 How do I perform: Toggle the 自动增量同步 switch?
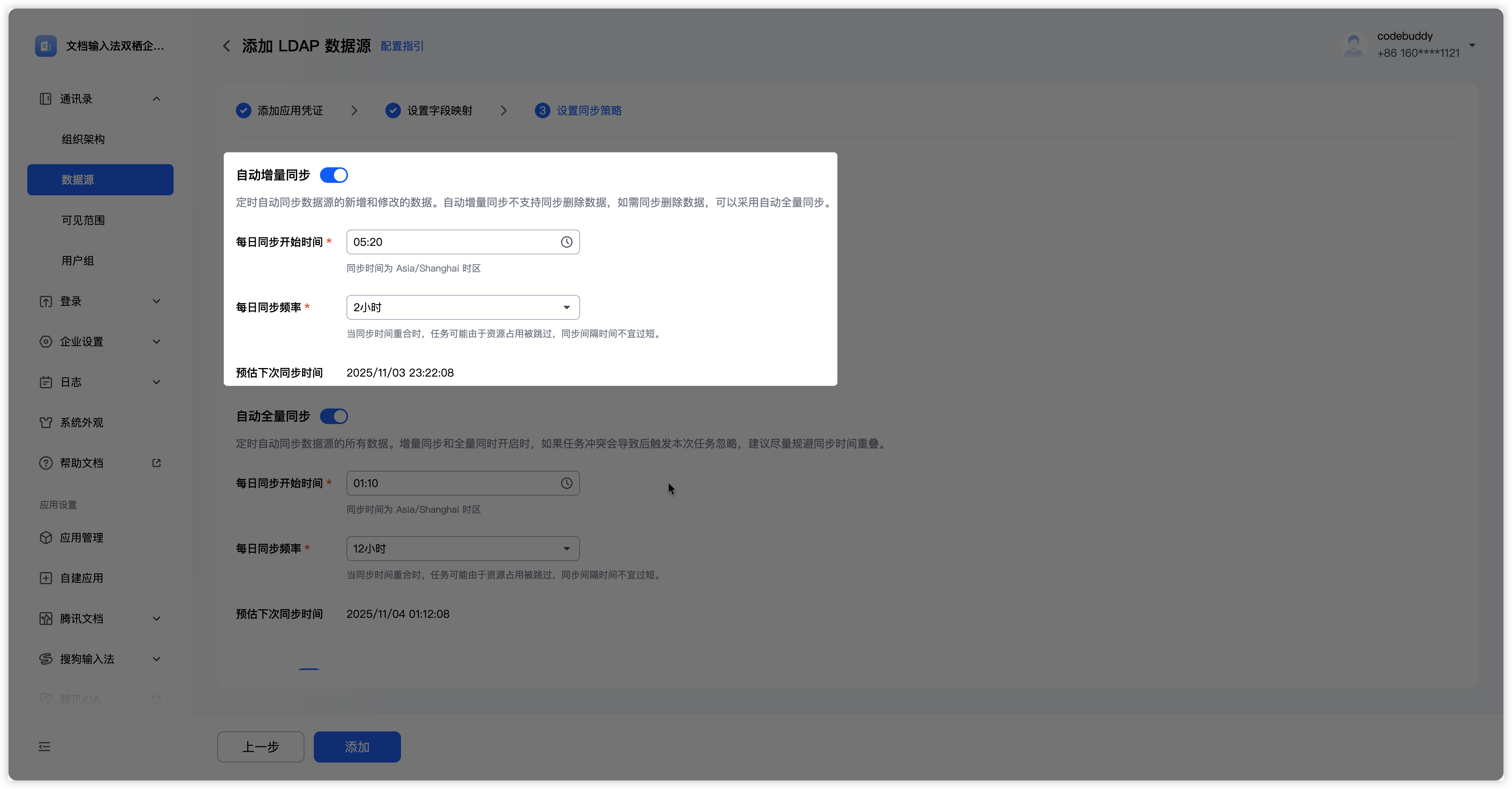coord(333,175)
